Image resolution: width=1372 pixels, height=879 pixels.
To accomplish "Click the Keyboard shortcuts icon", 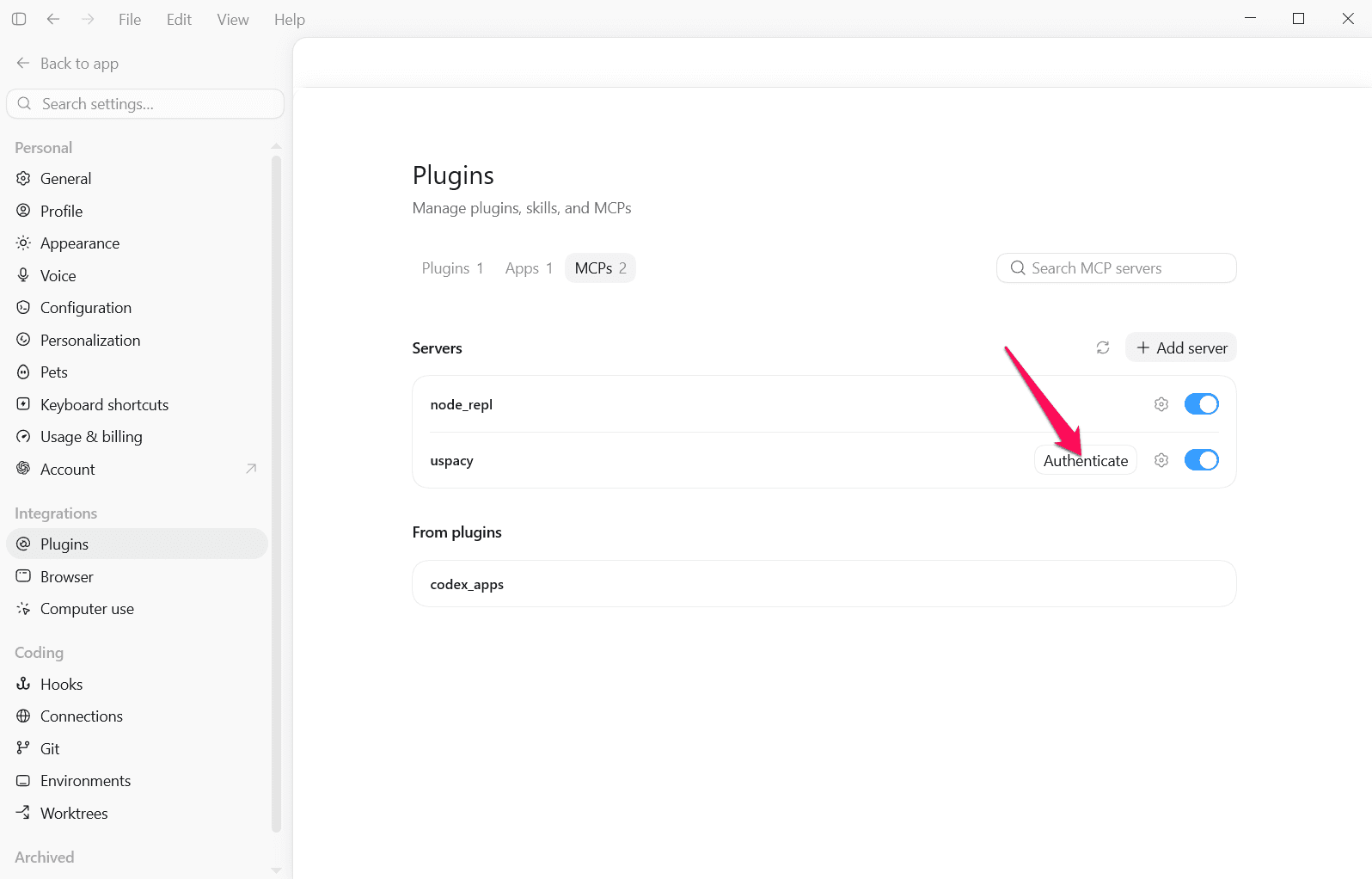I will click(23, 404).
